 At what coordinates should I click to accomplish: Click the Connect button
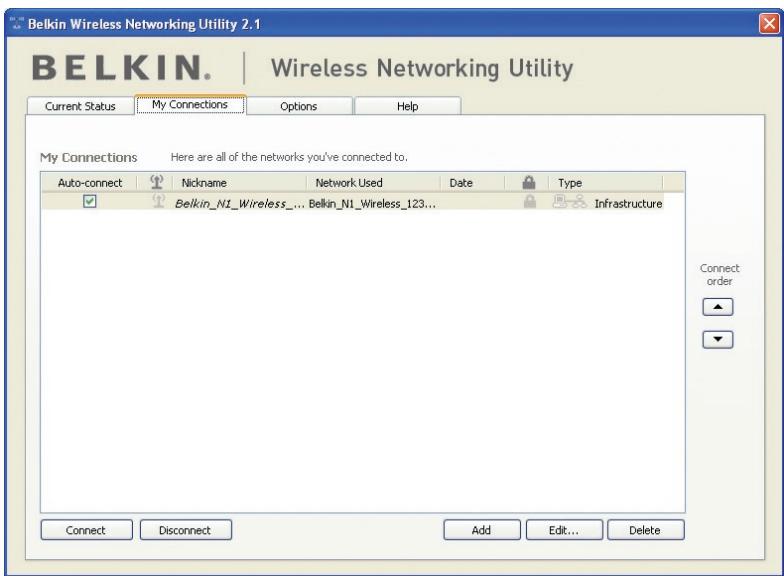(86, 530)
